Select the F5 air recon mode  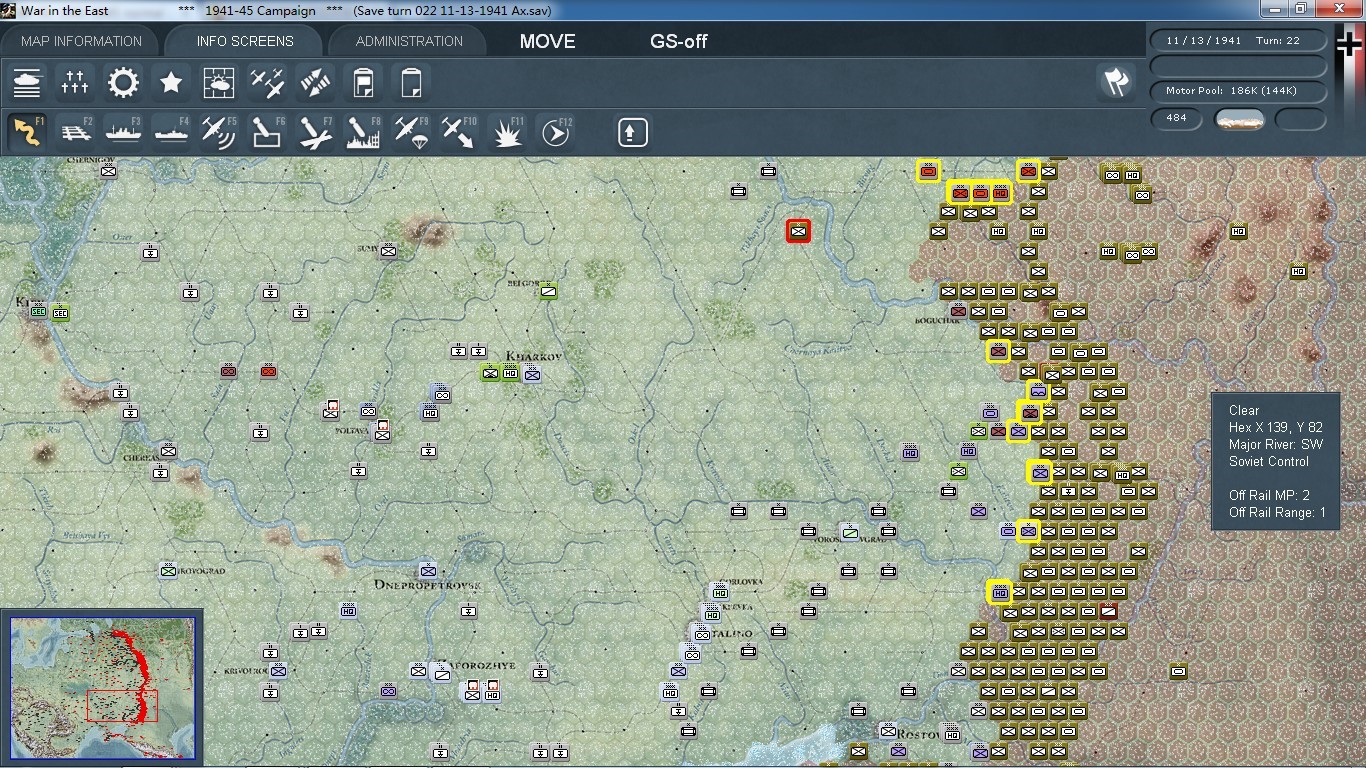click(219, 132)
